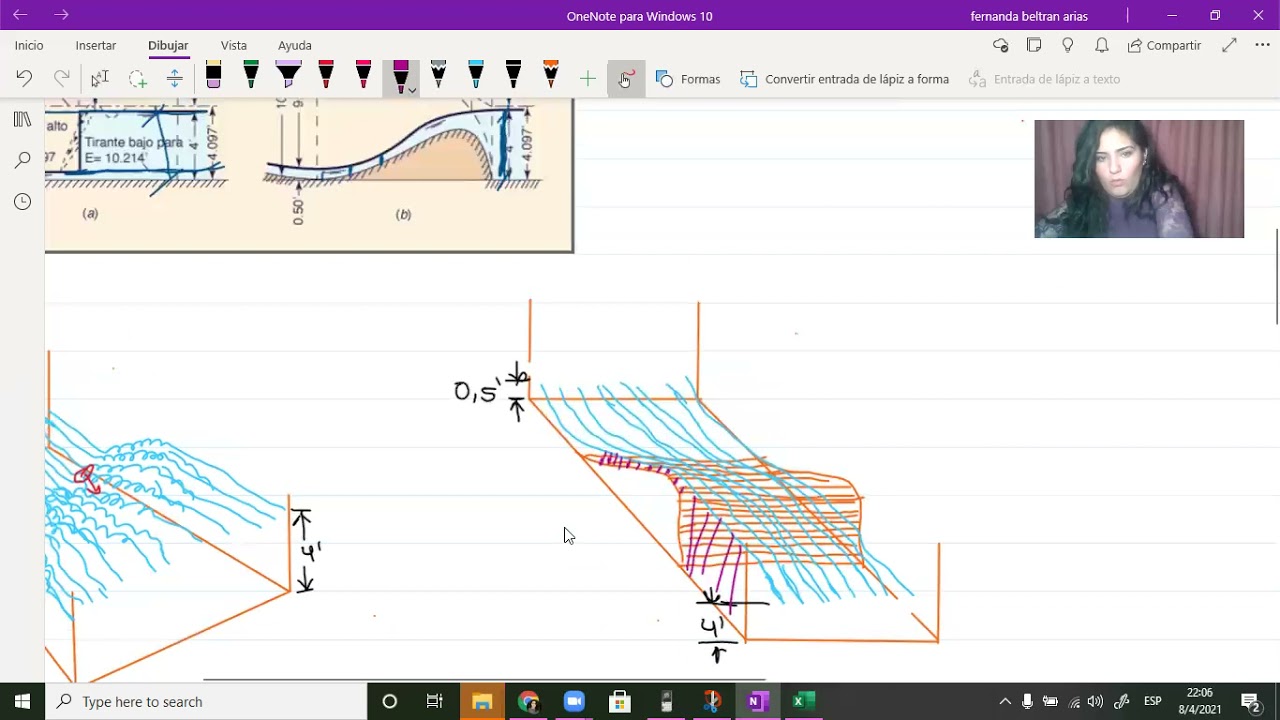
Task: Check the cloud sync status icon
Action: [1000, 45]
